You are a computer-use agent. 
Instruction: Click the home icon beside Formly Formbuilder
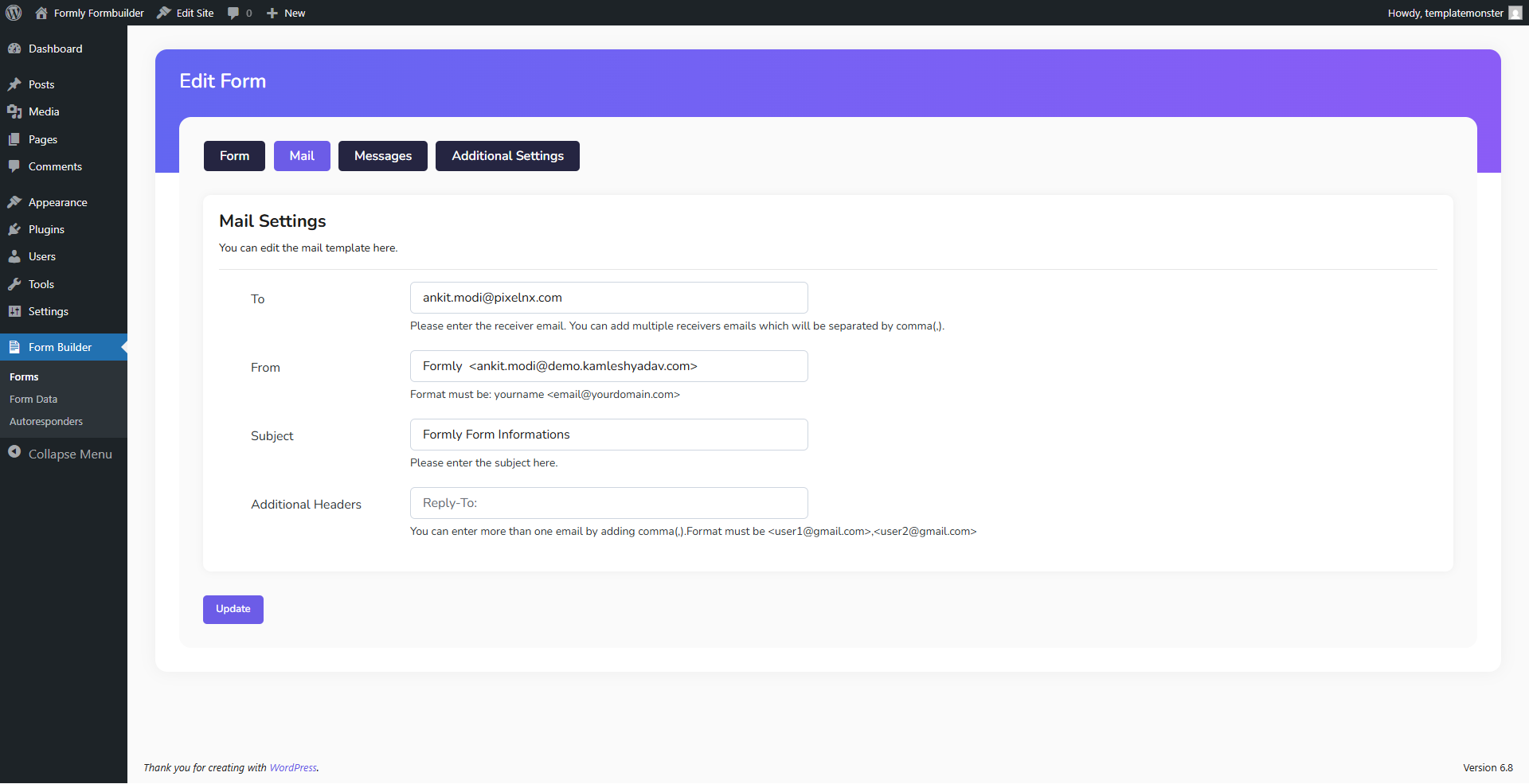(41, 13)
